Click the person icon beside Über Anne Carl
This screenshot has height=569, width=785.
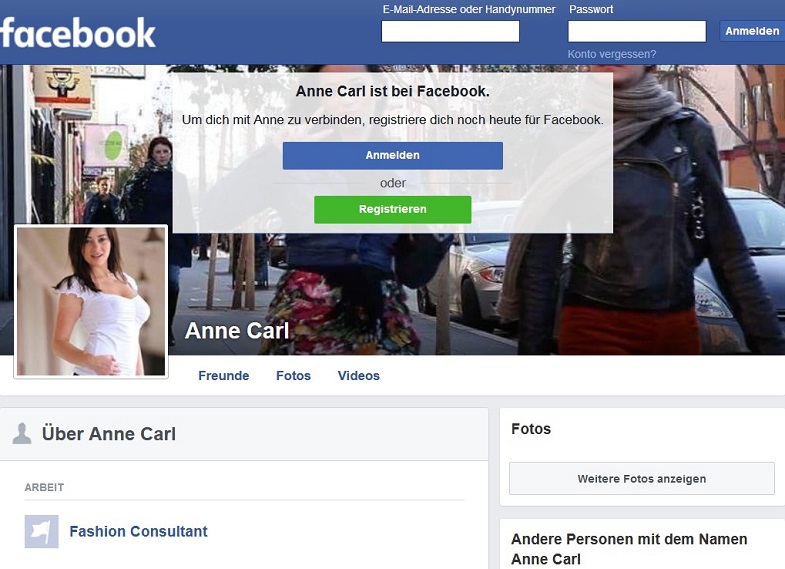coord(22,433)
